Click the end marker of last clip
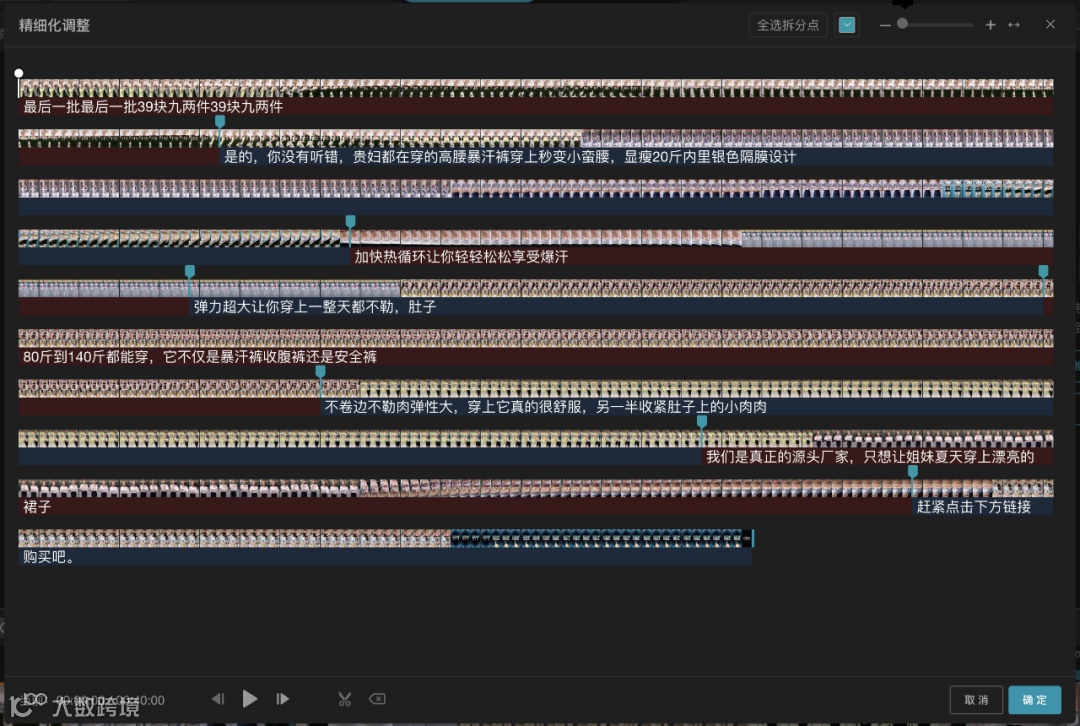The height and width of the screenshot is (726, 1080). [752, 538]
